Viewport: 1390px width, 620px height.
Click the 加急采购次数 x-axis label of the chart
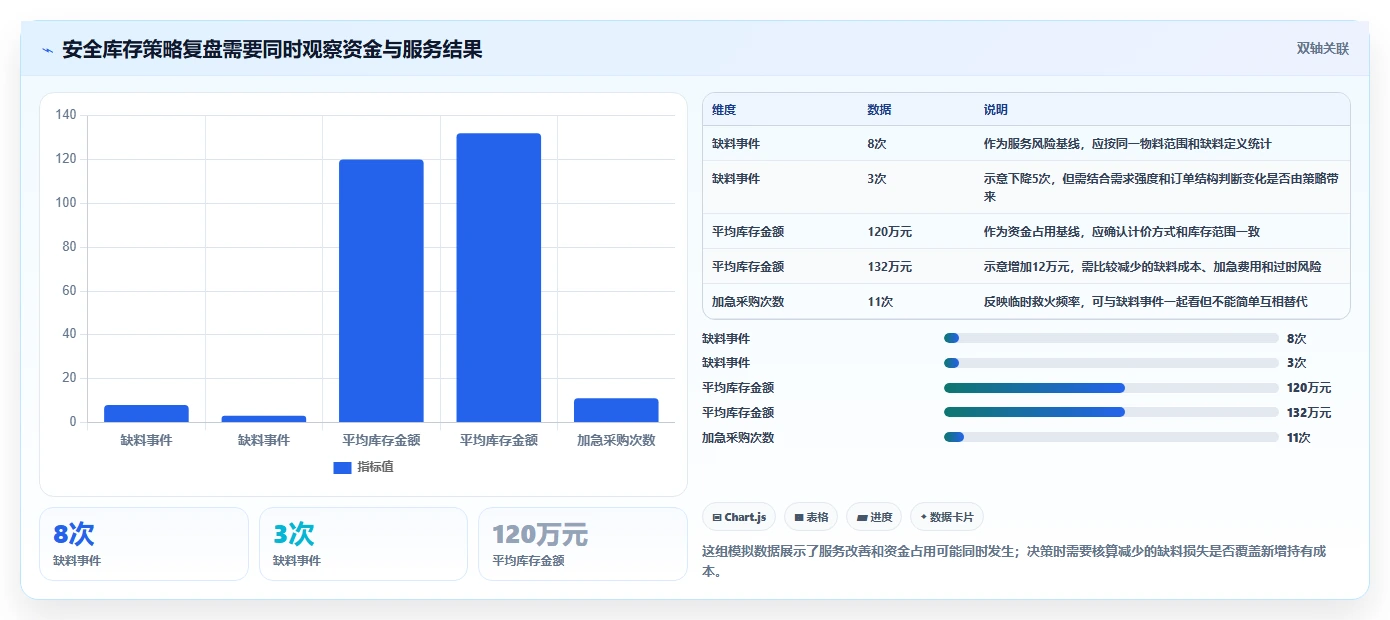(616, 440)
